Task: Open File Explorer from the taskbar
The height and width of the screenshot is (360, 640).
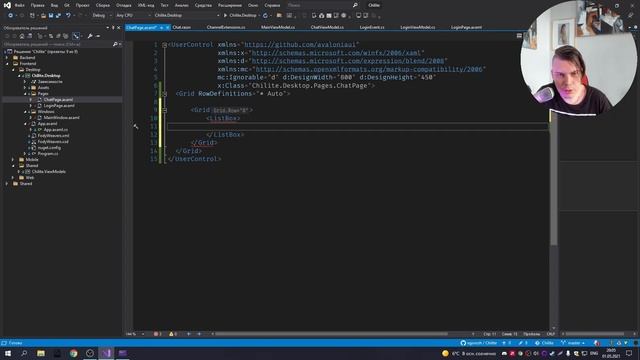Action: click(41, 353)
